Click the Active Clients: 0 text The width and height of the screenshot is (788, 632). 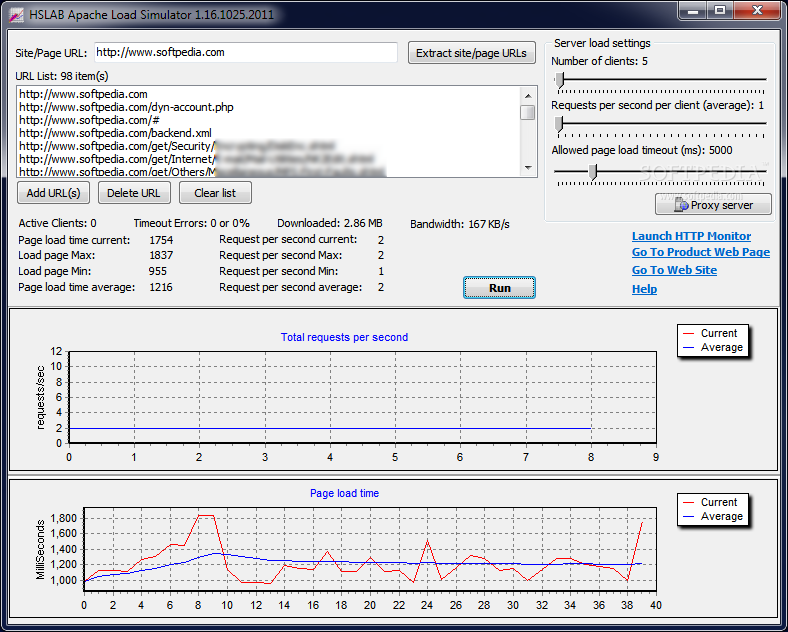[57, 223]
